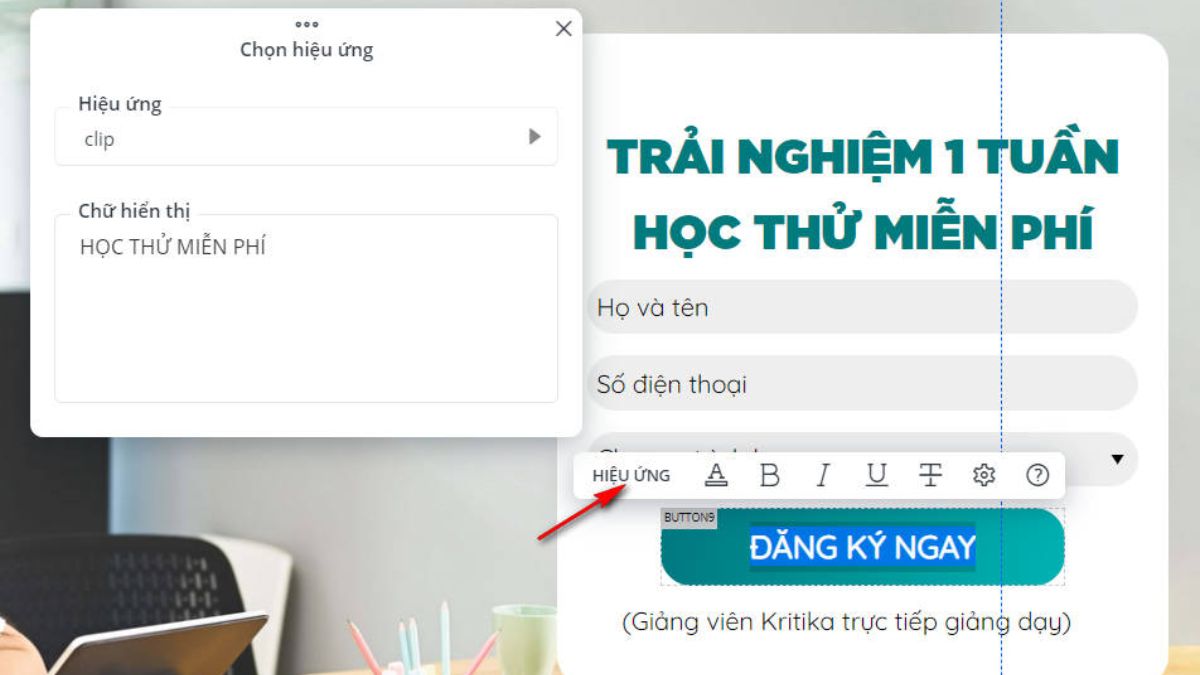Click the ĐĂNG KÝ NGAY button
The height and width of the screenshot is (675, 1200).
860,546
